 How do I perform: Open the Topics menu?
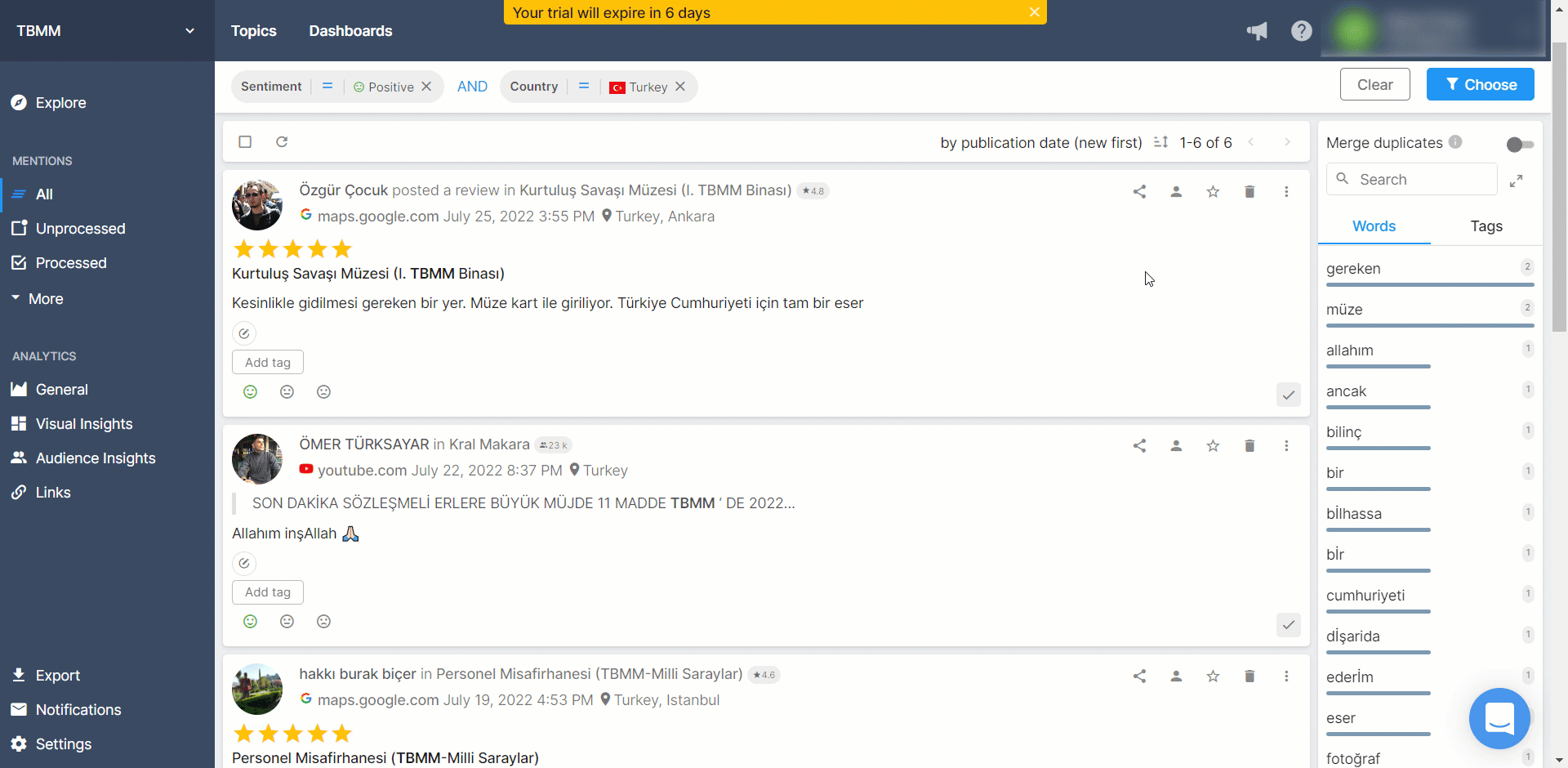253,31
